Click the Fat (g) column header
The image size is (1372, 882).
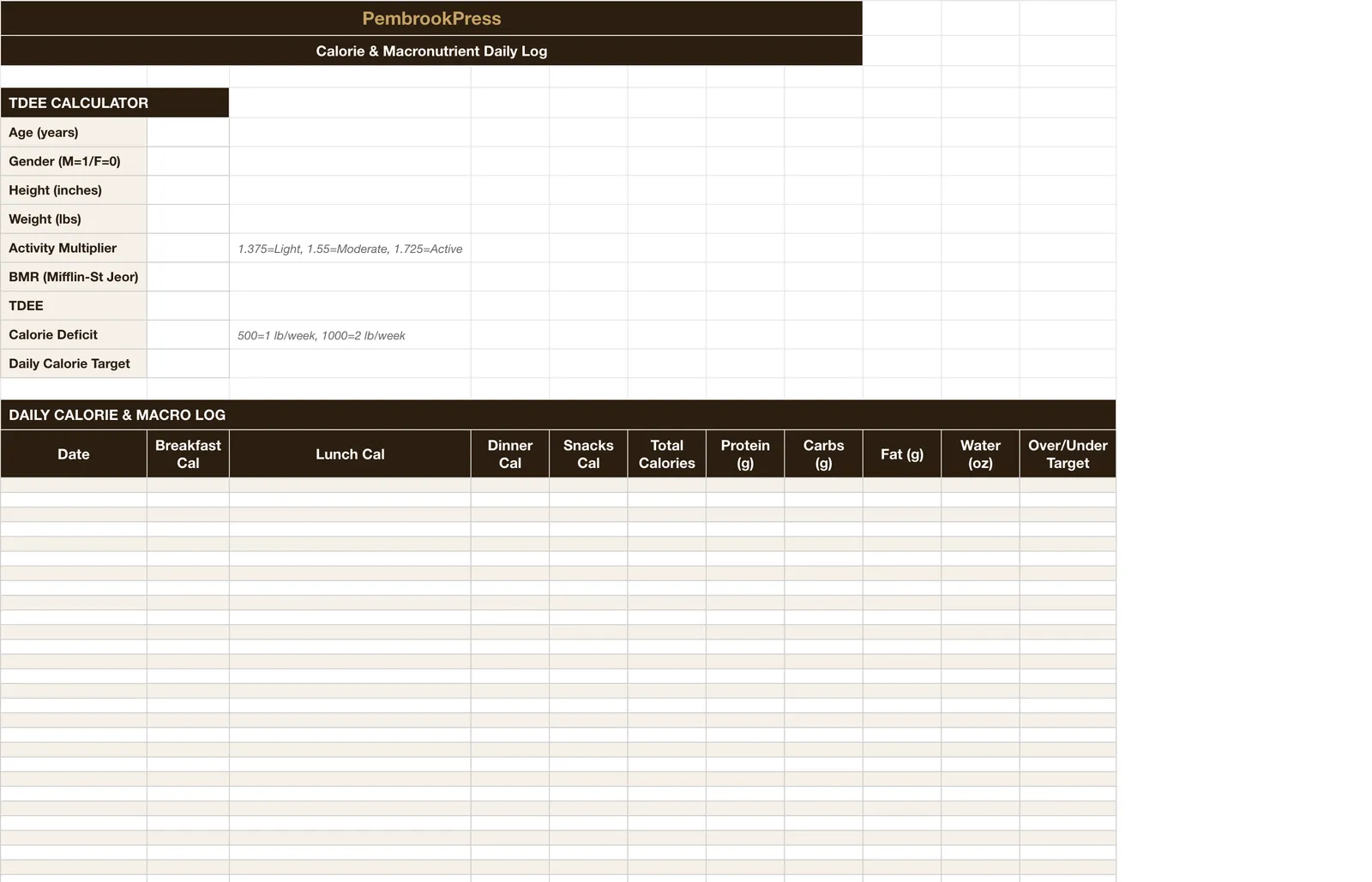tap(902, 454)
